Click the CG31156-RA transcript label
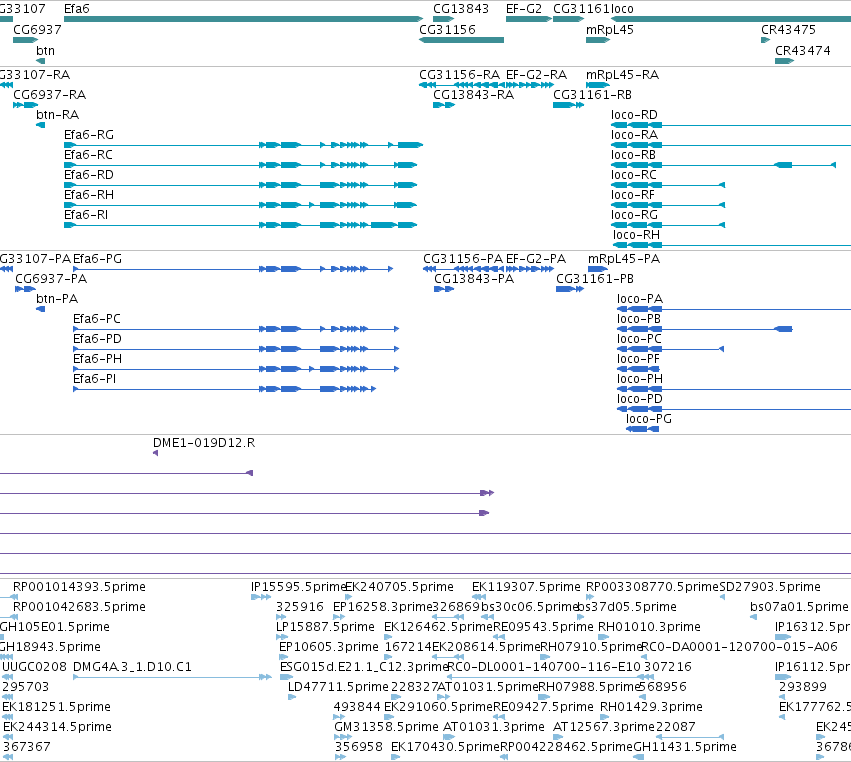Viewport: 851px width, 762px height. 460,75
